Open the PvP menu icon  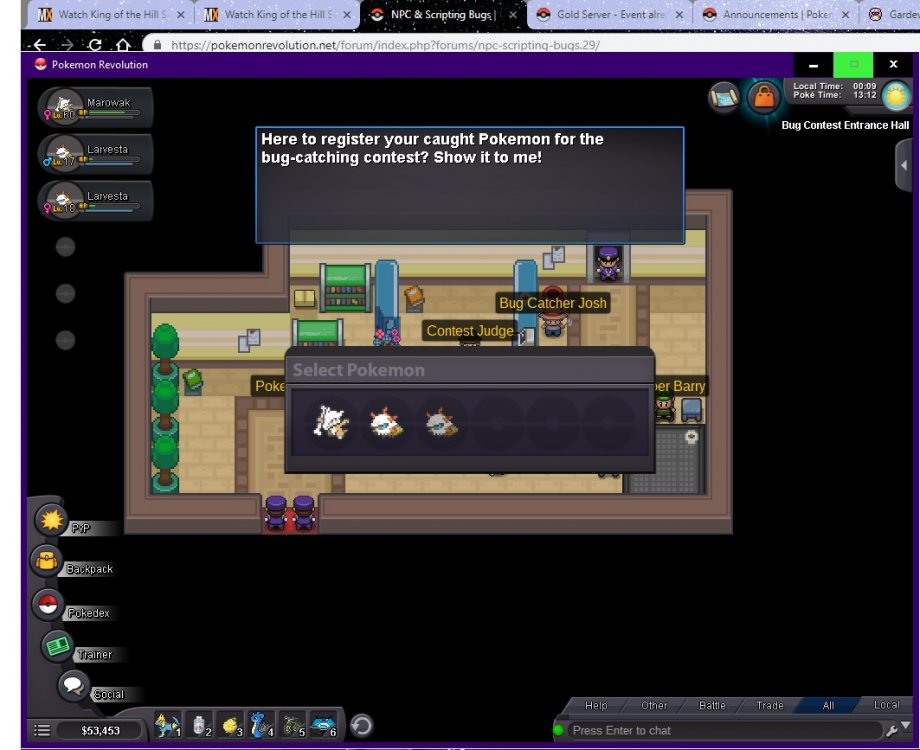coord(52,519)
